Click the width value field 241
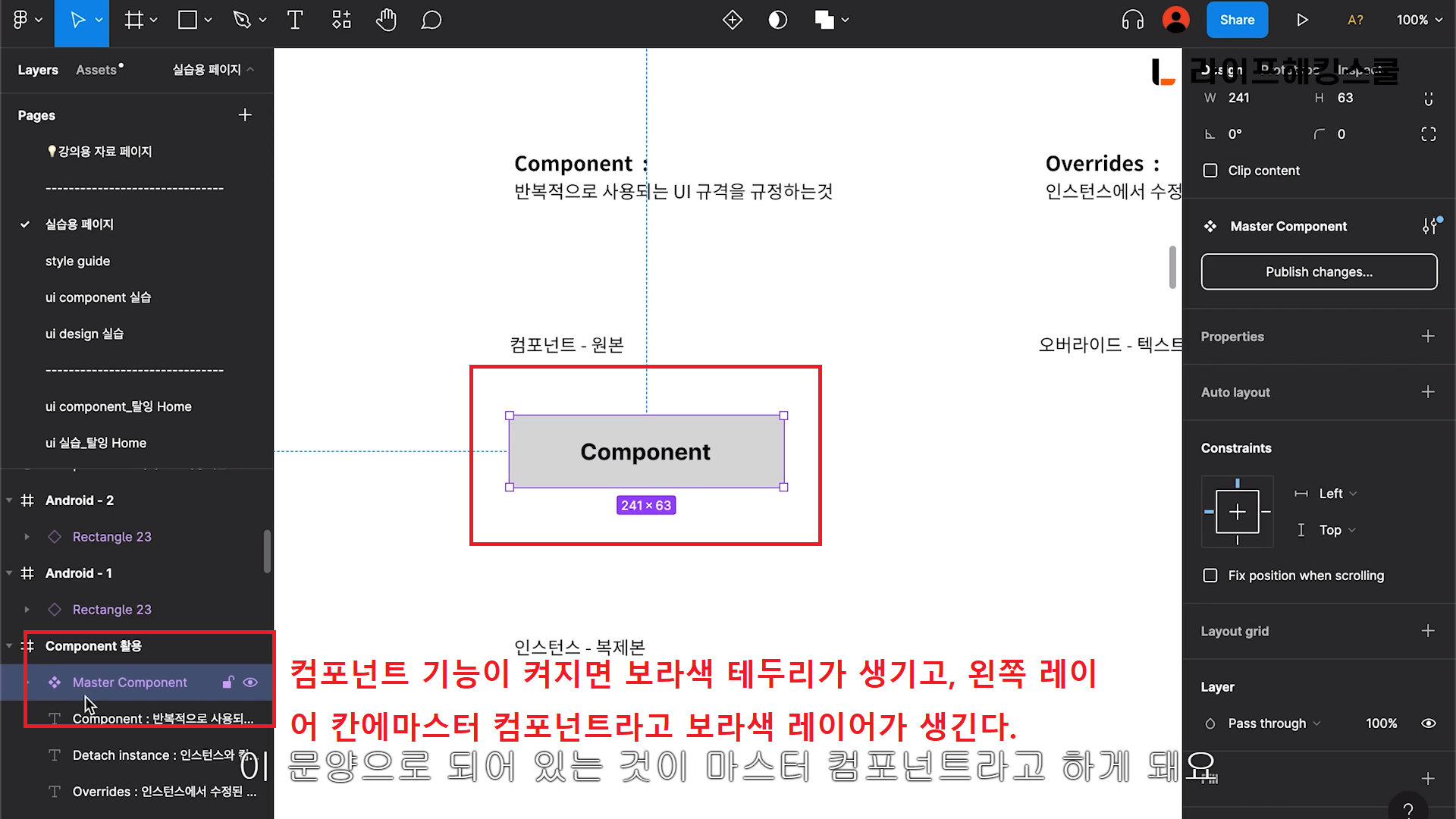The image size is (1456, 819). click(1239, 98)
